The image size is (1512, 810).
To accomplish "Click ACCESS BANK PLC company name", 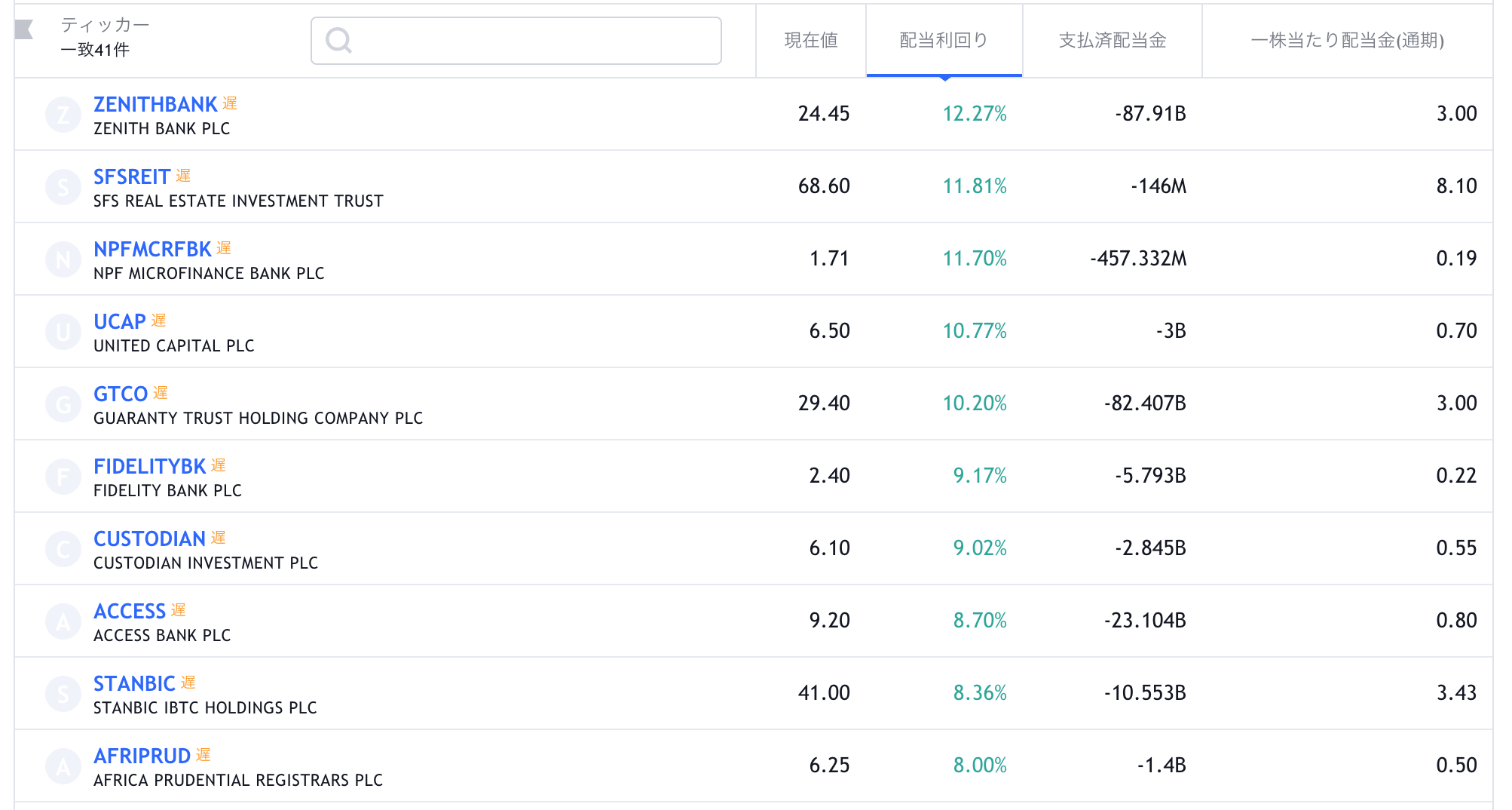I will coord(162,636).
